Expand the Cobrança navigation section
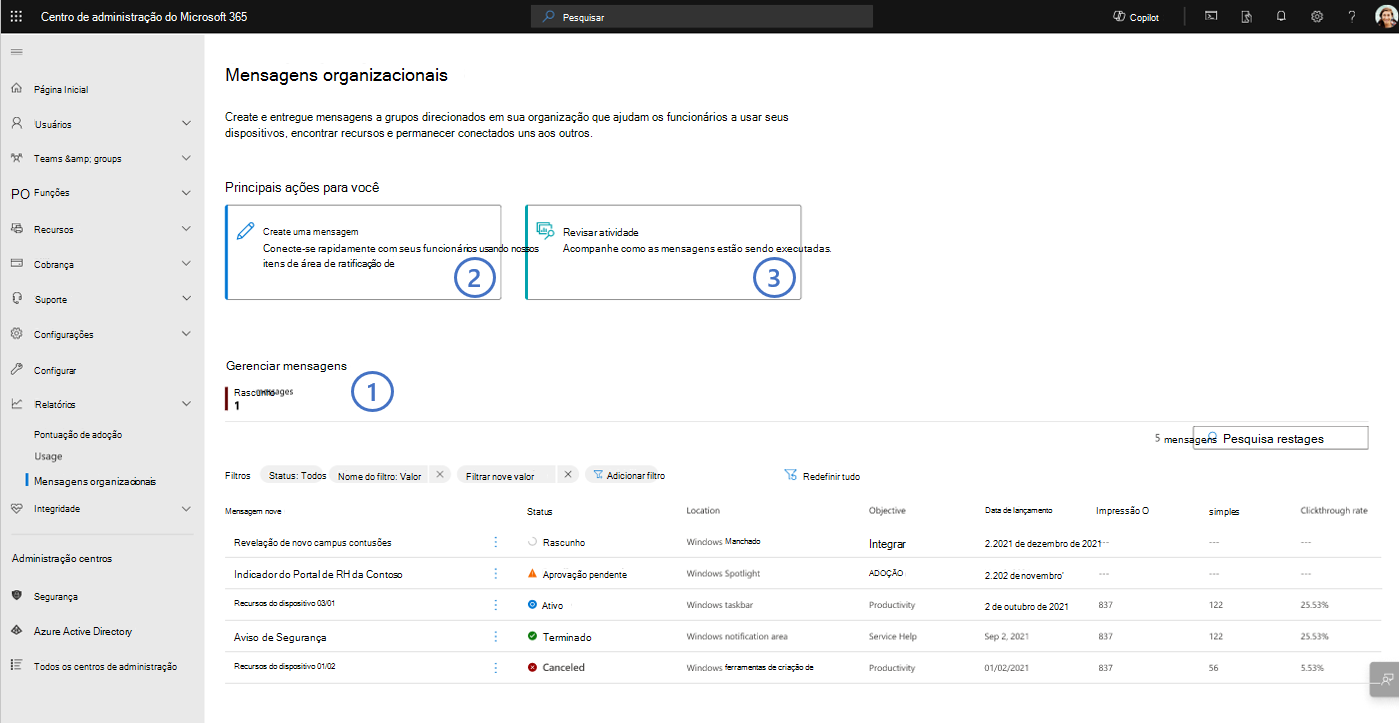The width and height of the screenshot is (1399, 723). (186, 264)
